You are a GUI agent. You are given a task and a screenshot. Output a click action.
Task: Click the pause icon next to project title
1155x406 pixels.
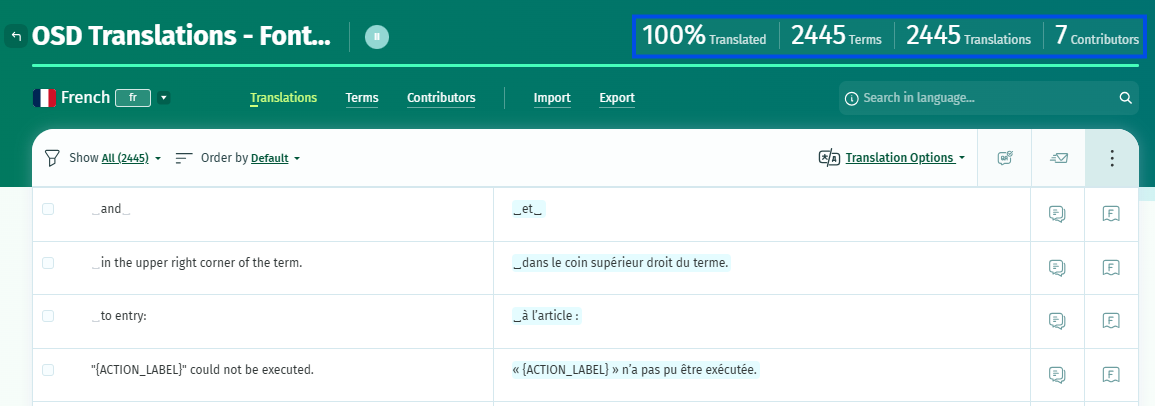(376, 36)
